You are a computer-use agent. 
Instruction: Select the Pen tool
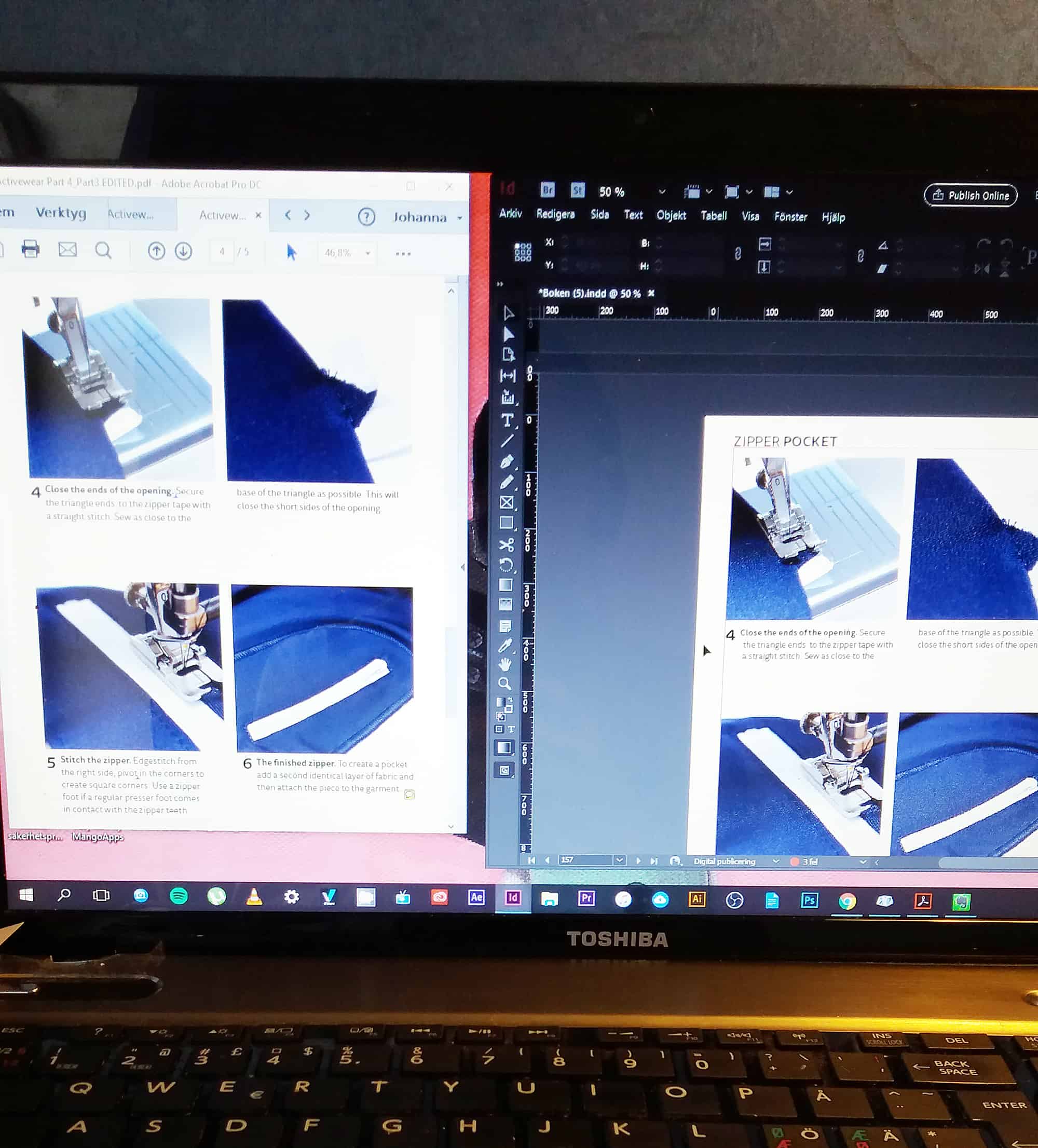tap(507, 461)
